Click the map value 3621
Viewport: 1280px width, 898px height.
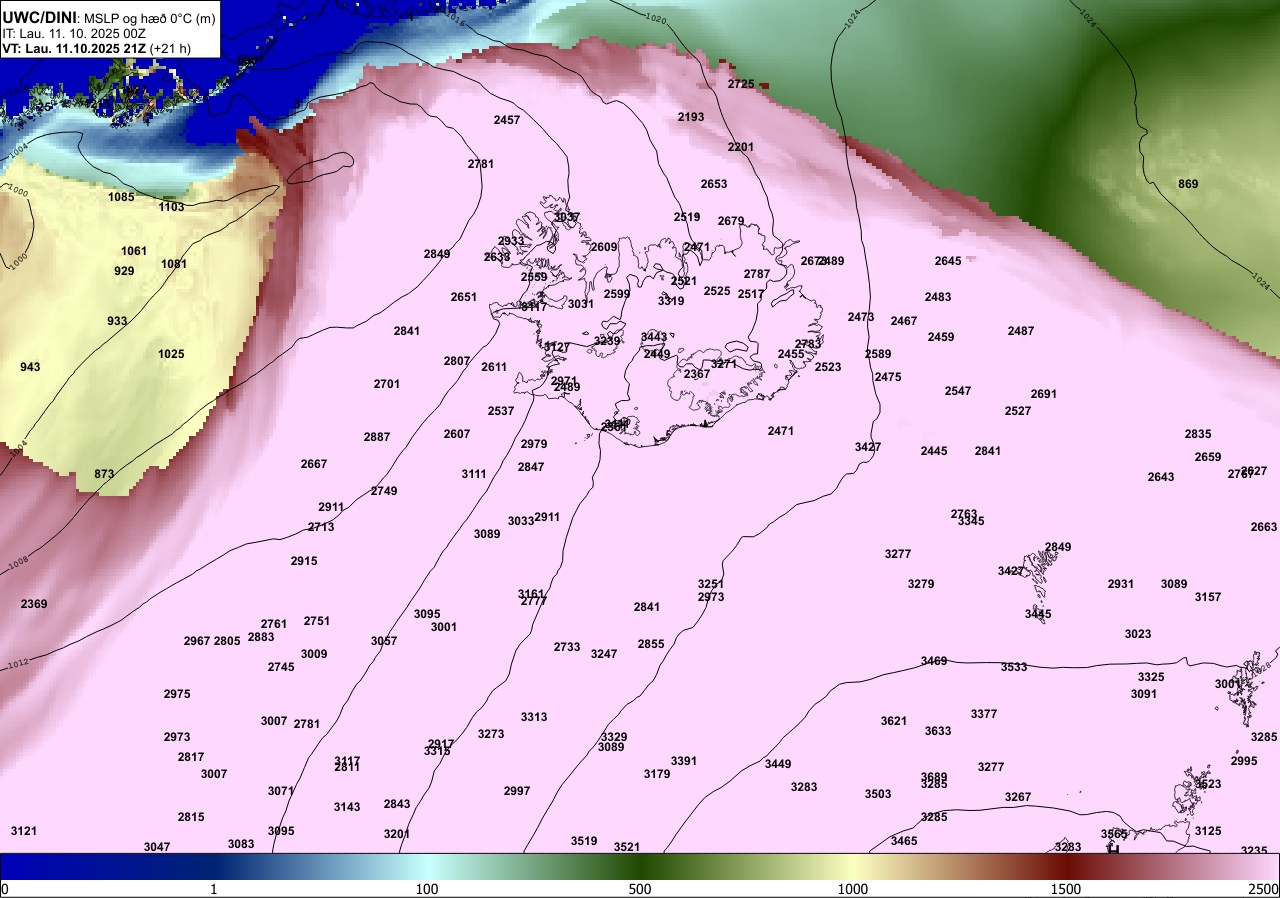[894, 721]
